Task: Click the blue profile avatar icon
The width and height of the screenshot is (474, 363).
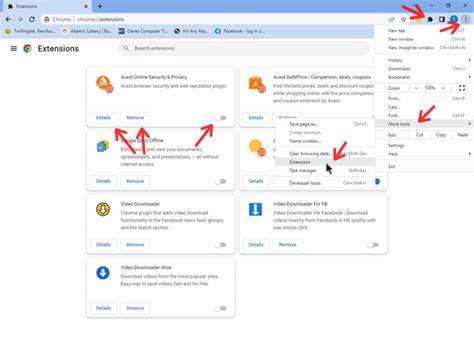Action: (x=454, y=19)
